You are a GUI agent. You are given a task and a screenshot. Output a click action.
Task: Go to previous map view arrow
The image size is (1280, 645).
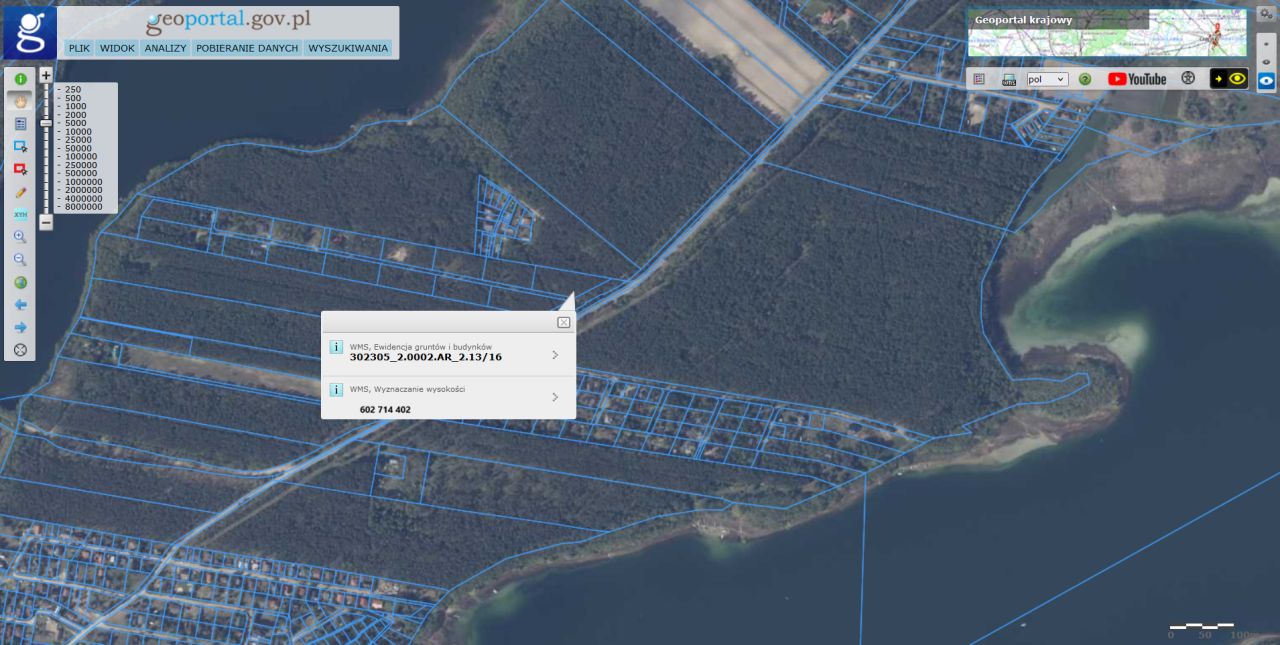[20, 305]
